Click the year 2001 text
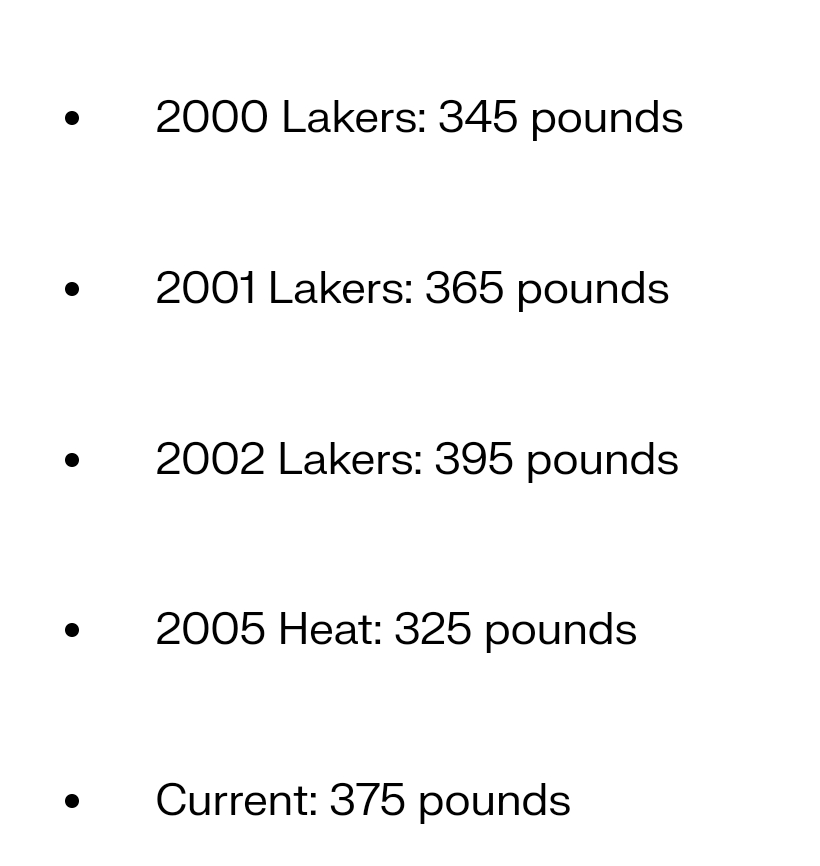 205,289
